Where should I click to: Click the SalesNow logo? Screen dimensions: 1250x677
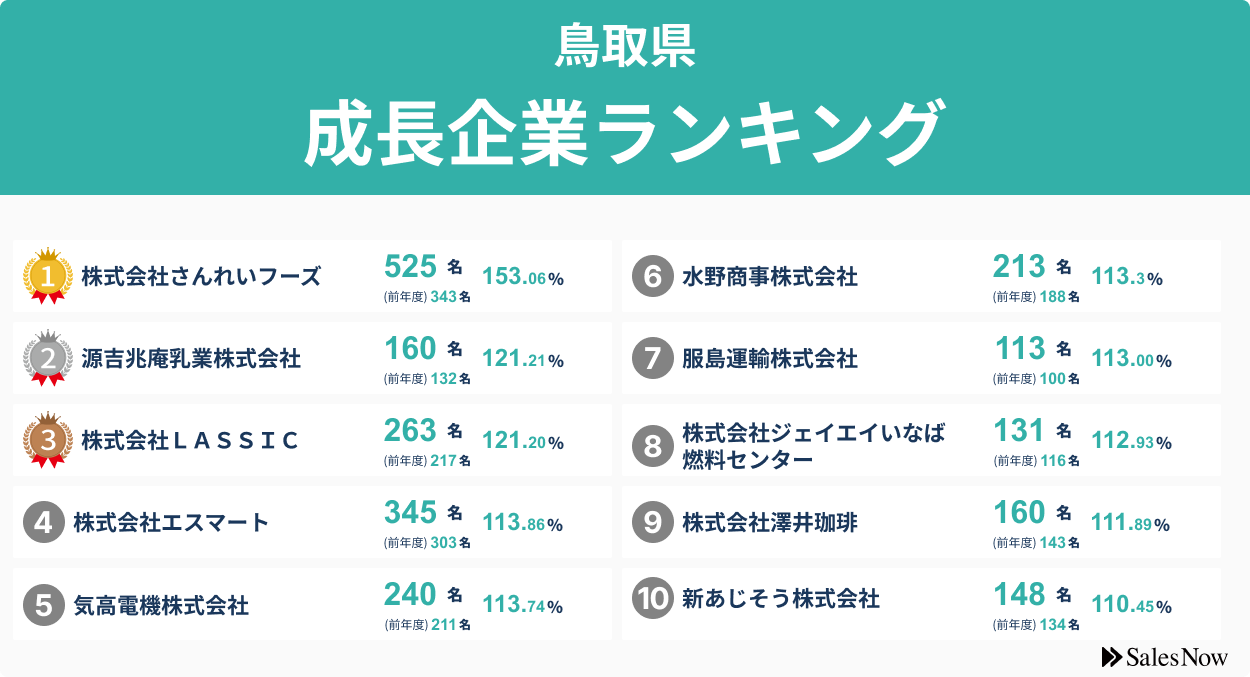pos(1164,657)
